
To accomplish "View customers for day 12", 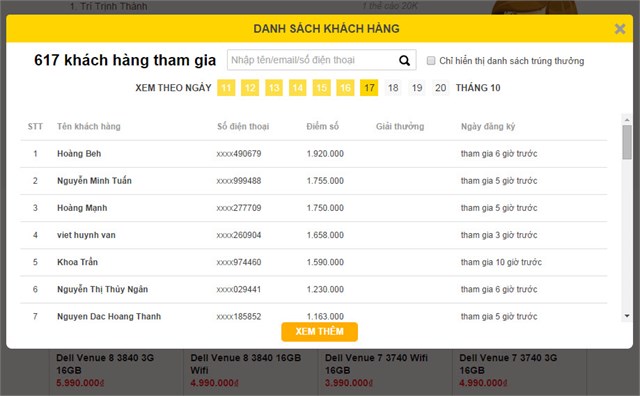I will tap(250, 88).
